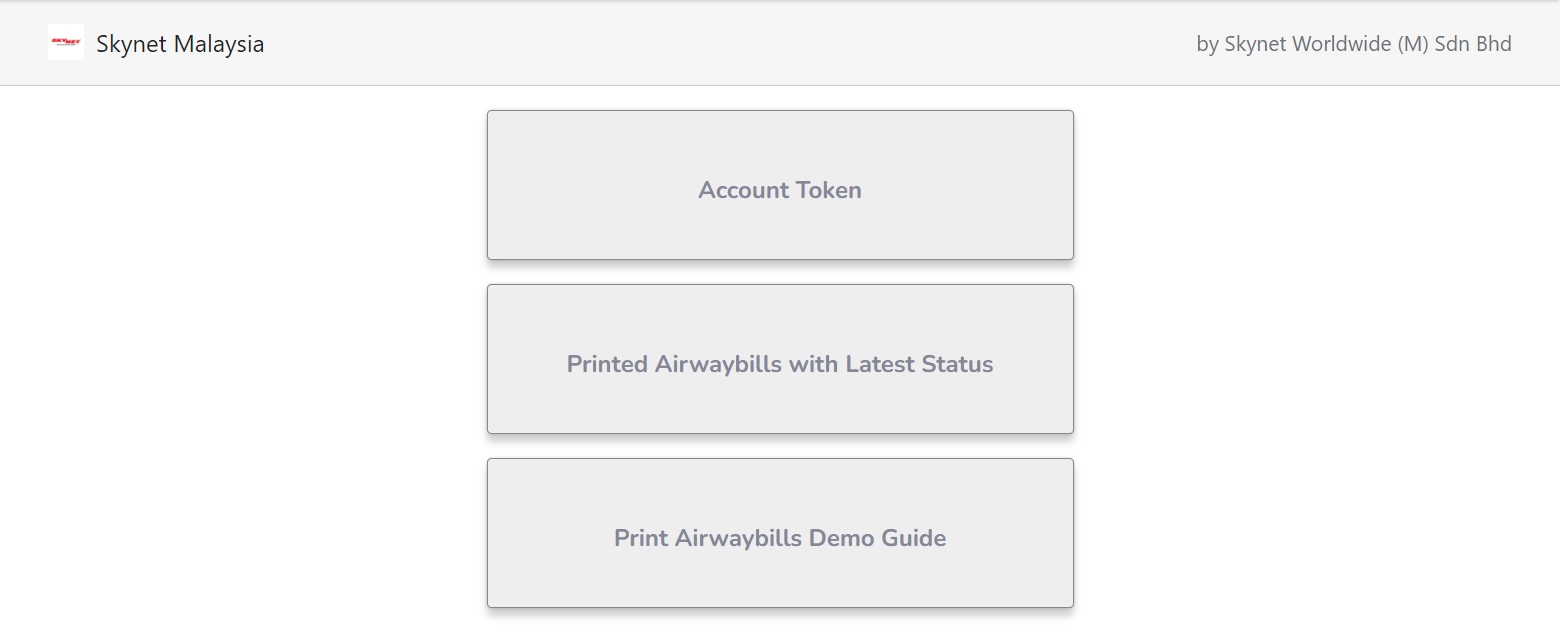
Task: Launch the airwaybill printing demo guide
Action: [x=780, y=533]
